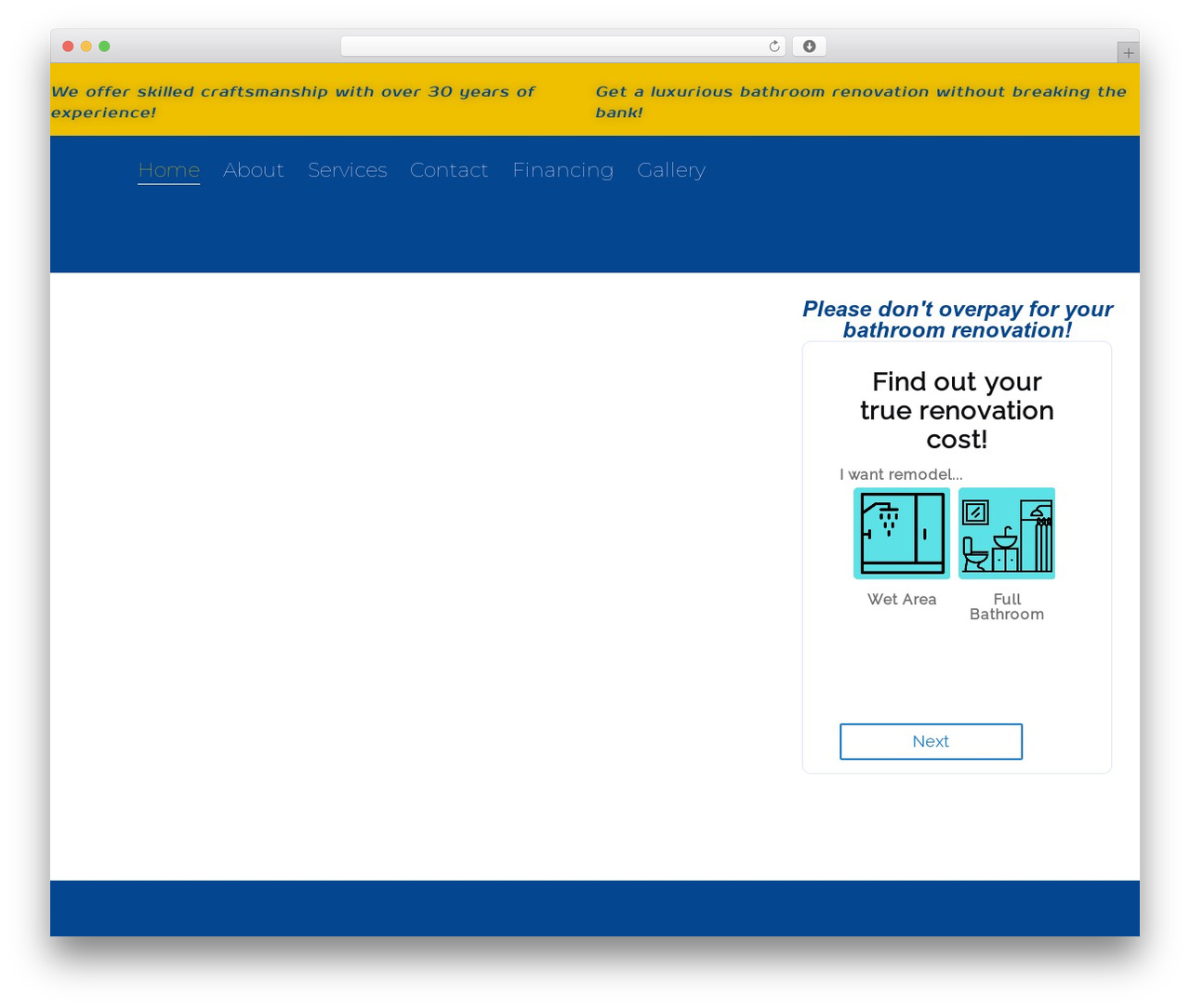Navigate to the Contact page
This screenshot has width=1190, height=1008.
click(449, 170)
